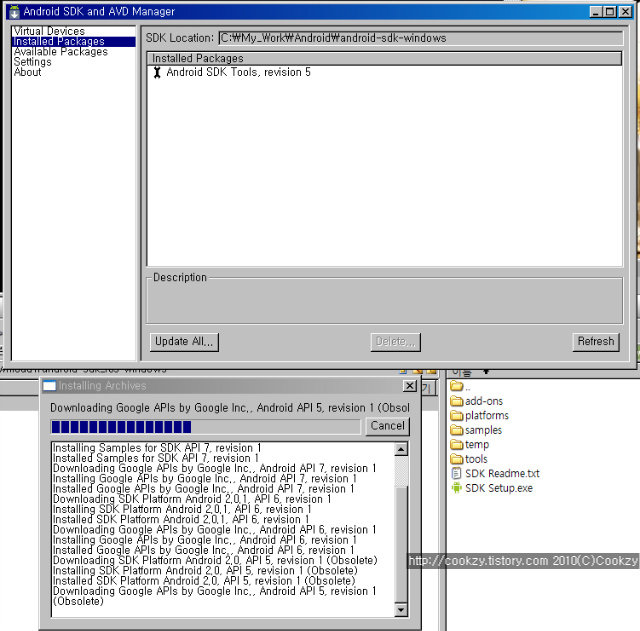The height and width of the screenshot is (631, 640).
Task: Select the SDK Setup.exe file name
Action: 499,488
